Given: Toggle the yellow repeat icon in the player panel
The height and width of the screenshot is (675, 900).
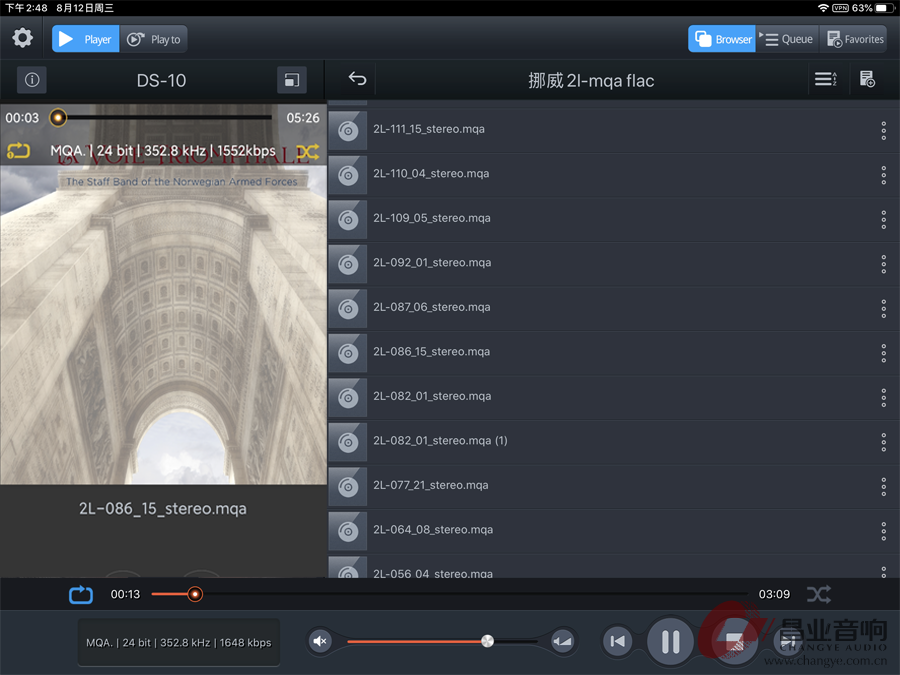Looking at the screenshot, I should click(x=18, y=150).
